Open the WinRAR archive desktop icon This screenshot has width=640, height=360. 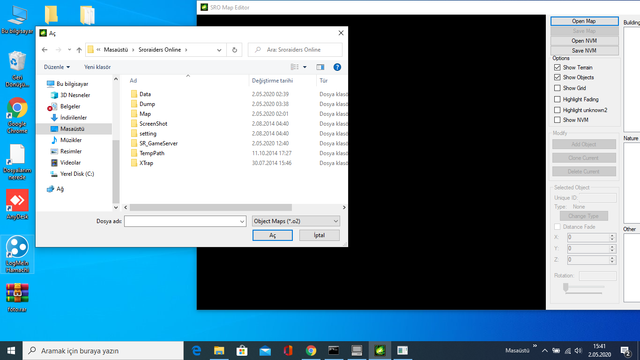tap(17, 298)
